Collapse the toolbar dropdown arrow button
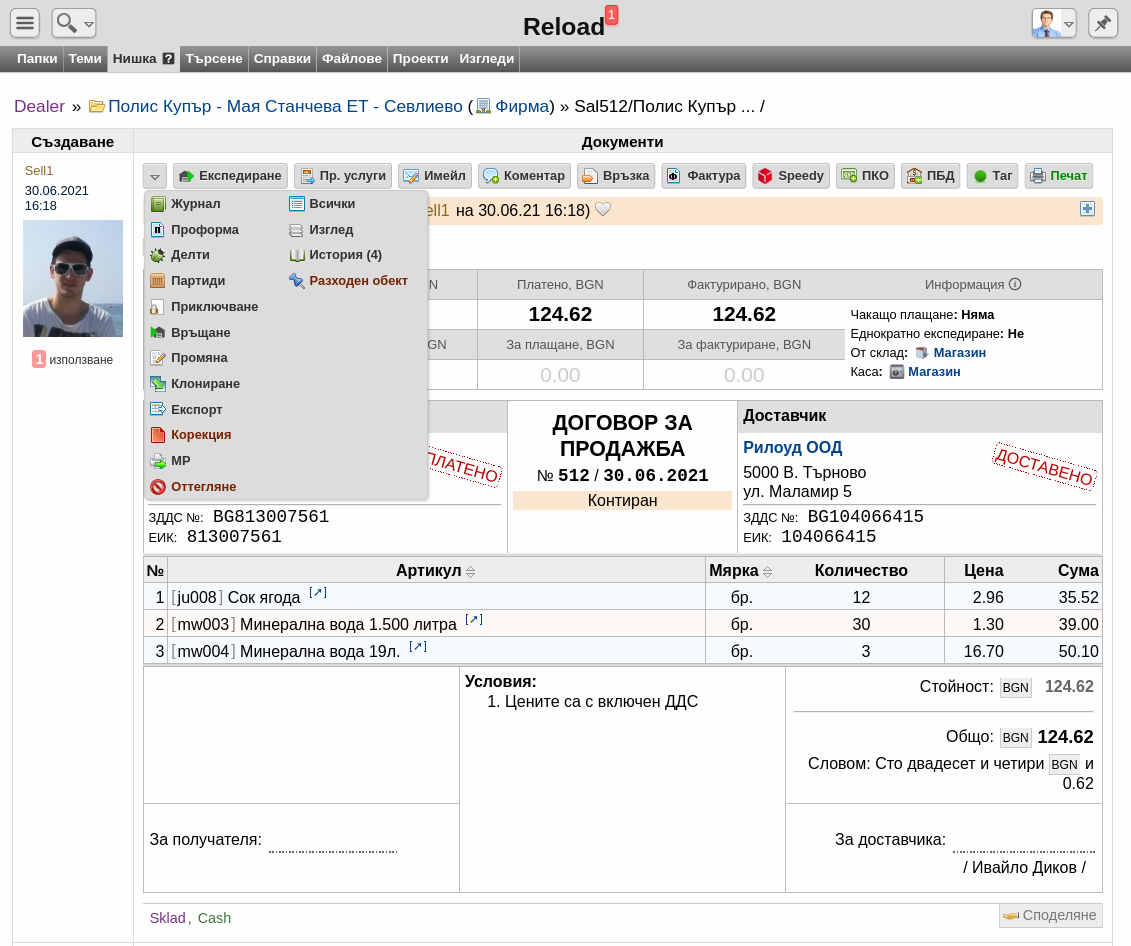Viewport: 1131px width, 946px height. pyautogui.click(x=155, y=176)
